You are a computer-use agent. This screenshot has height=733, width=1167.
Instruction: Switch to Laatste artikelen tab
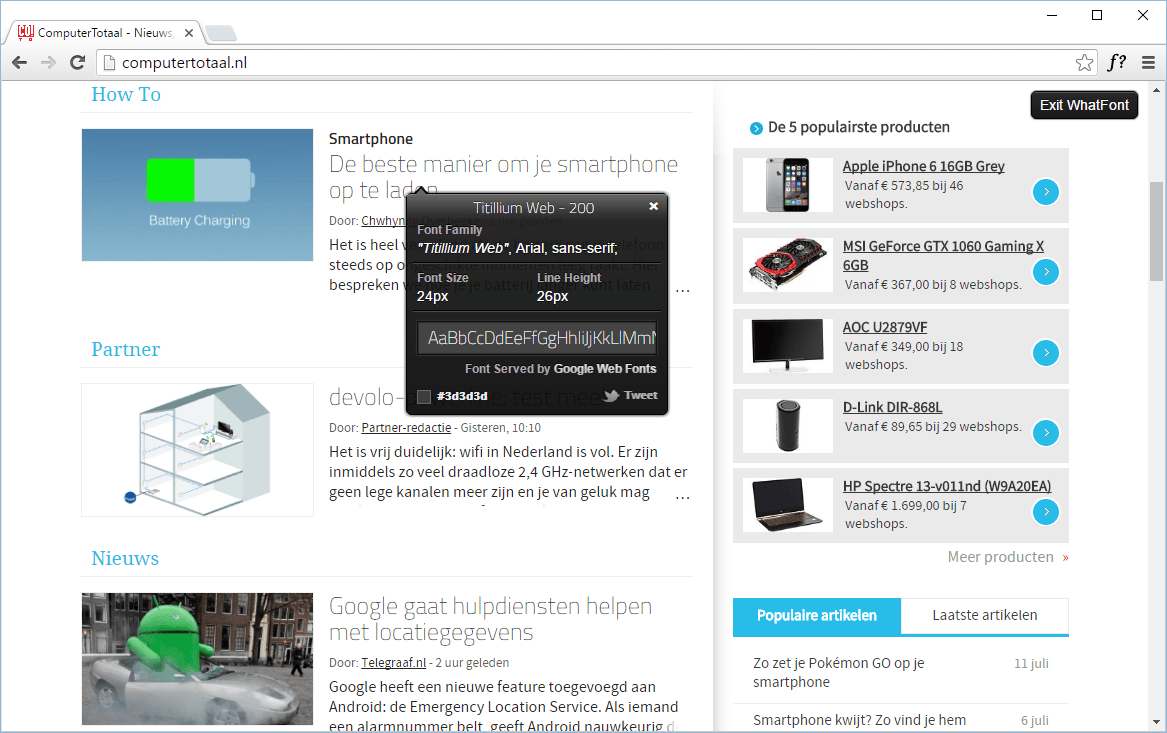pos(985,615)
